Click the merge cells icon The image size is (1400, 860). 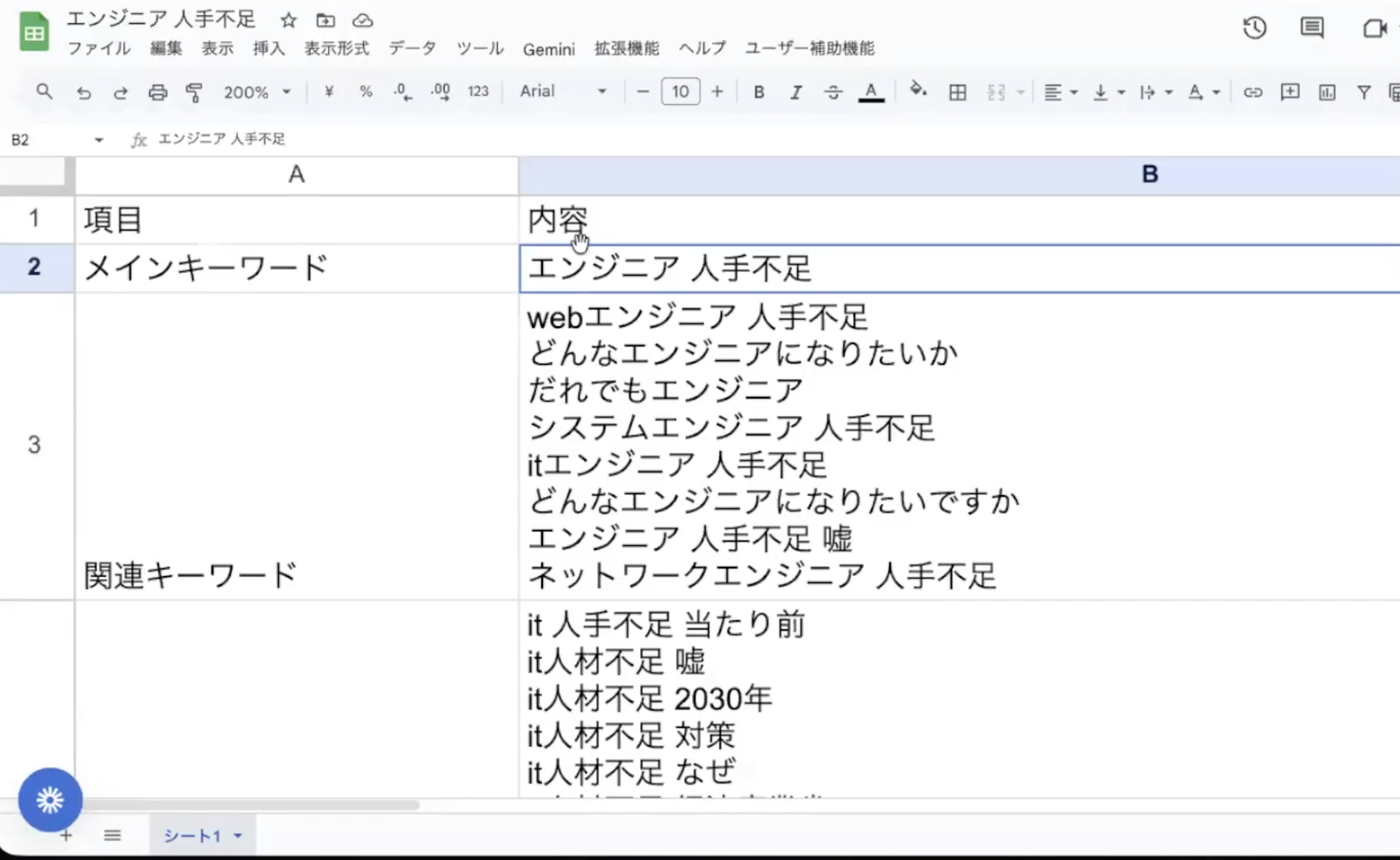click(996, 92)
